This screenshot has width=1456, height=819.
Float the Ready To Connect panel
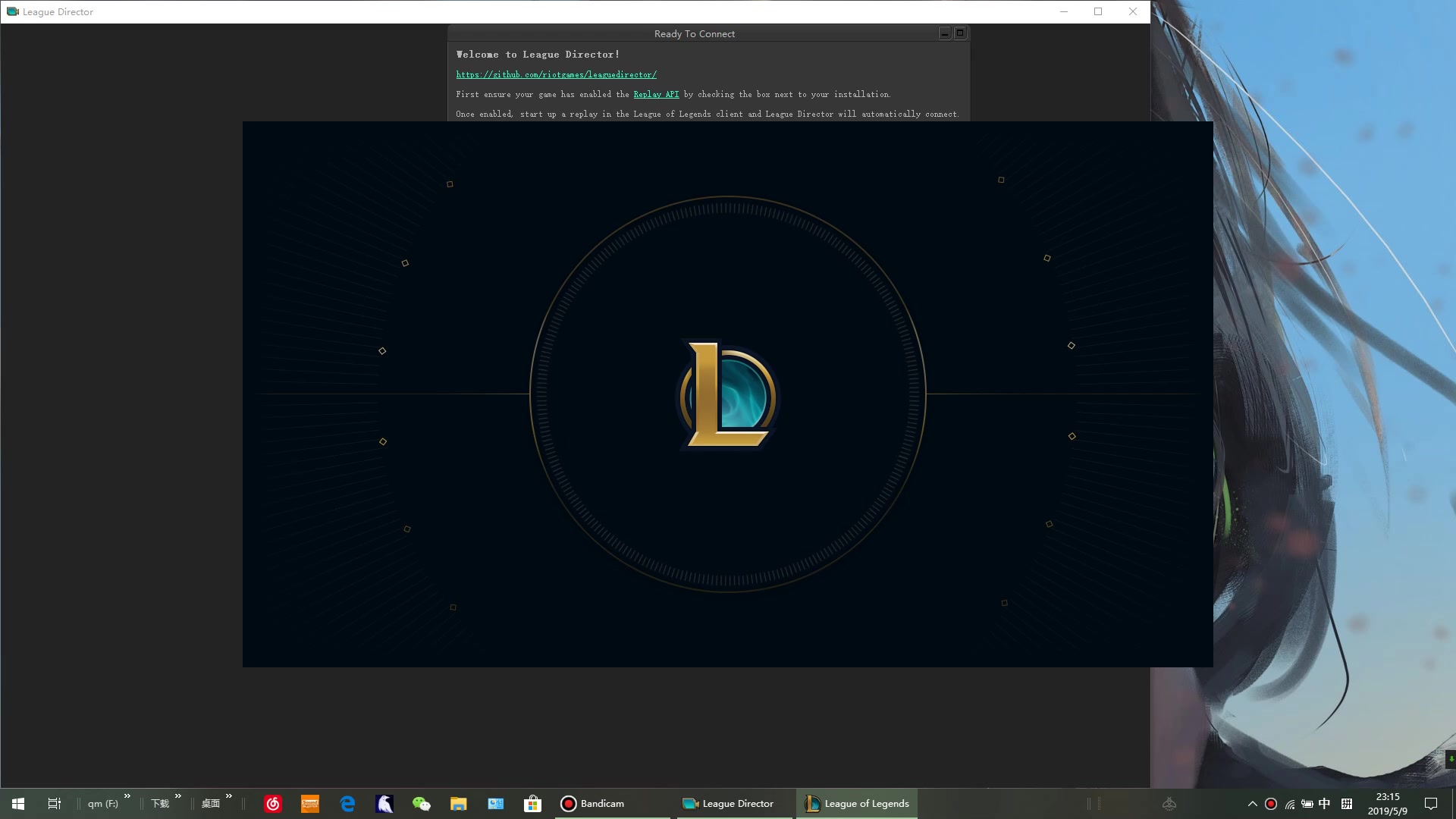pyautogui.click(x=960, y=33)
